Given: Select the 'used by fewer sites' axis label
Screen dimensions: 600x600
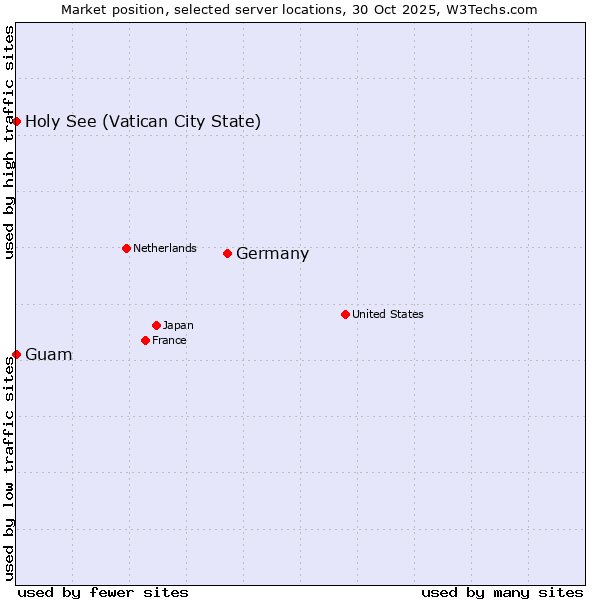Looking at the screenshot, I should 103,592.
